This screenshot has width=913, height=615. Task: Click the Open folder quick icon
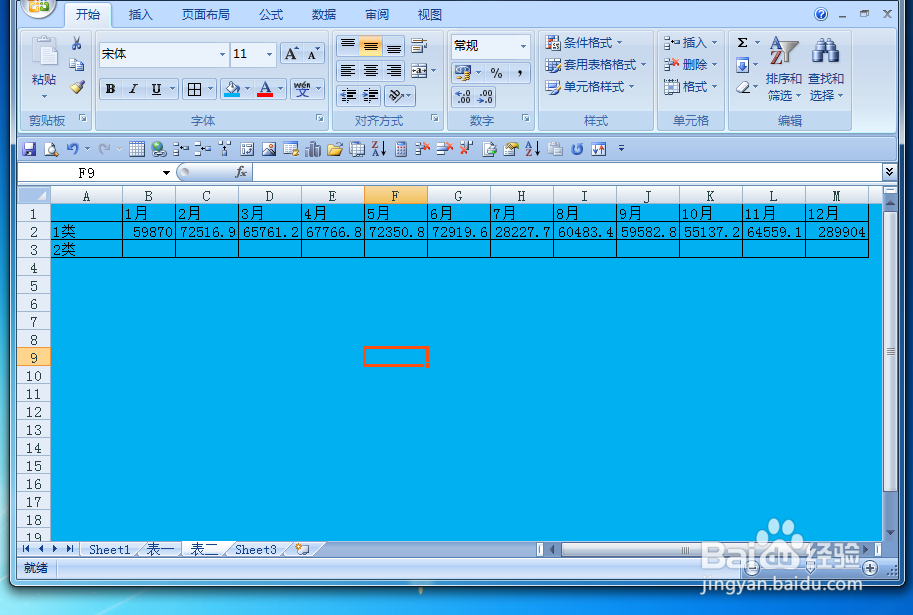[335, 150]
